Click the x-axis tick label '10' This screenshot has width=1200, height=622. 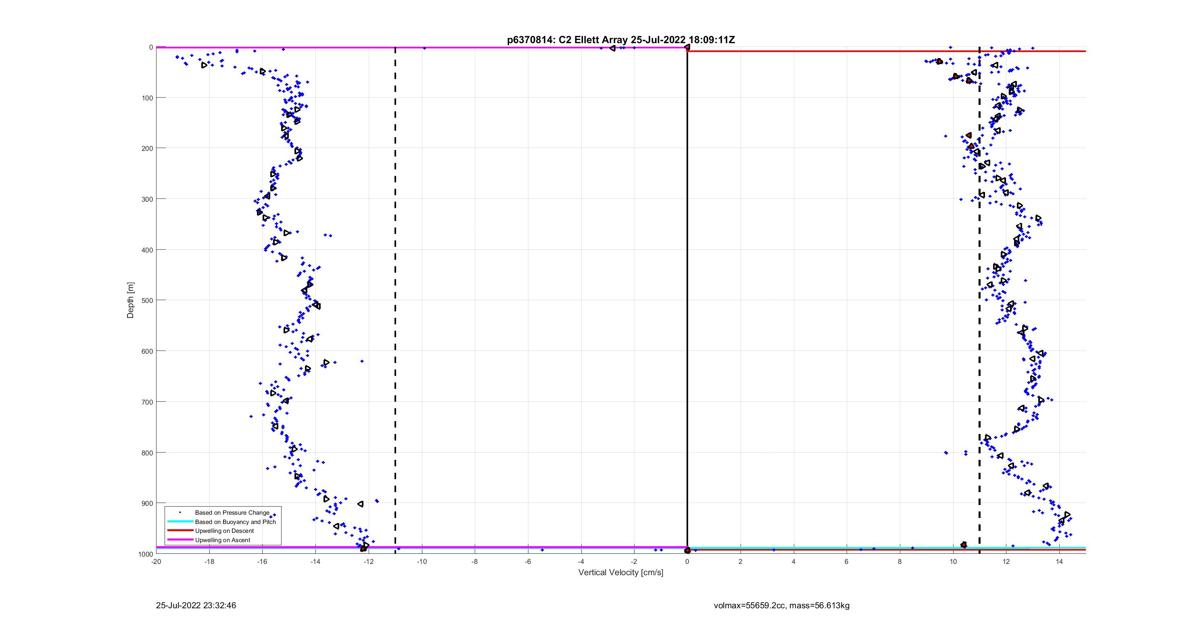pos(953,561)
